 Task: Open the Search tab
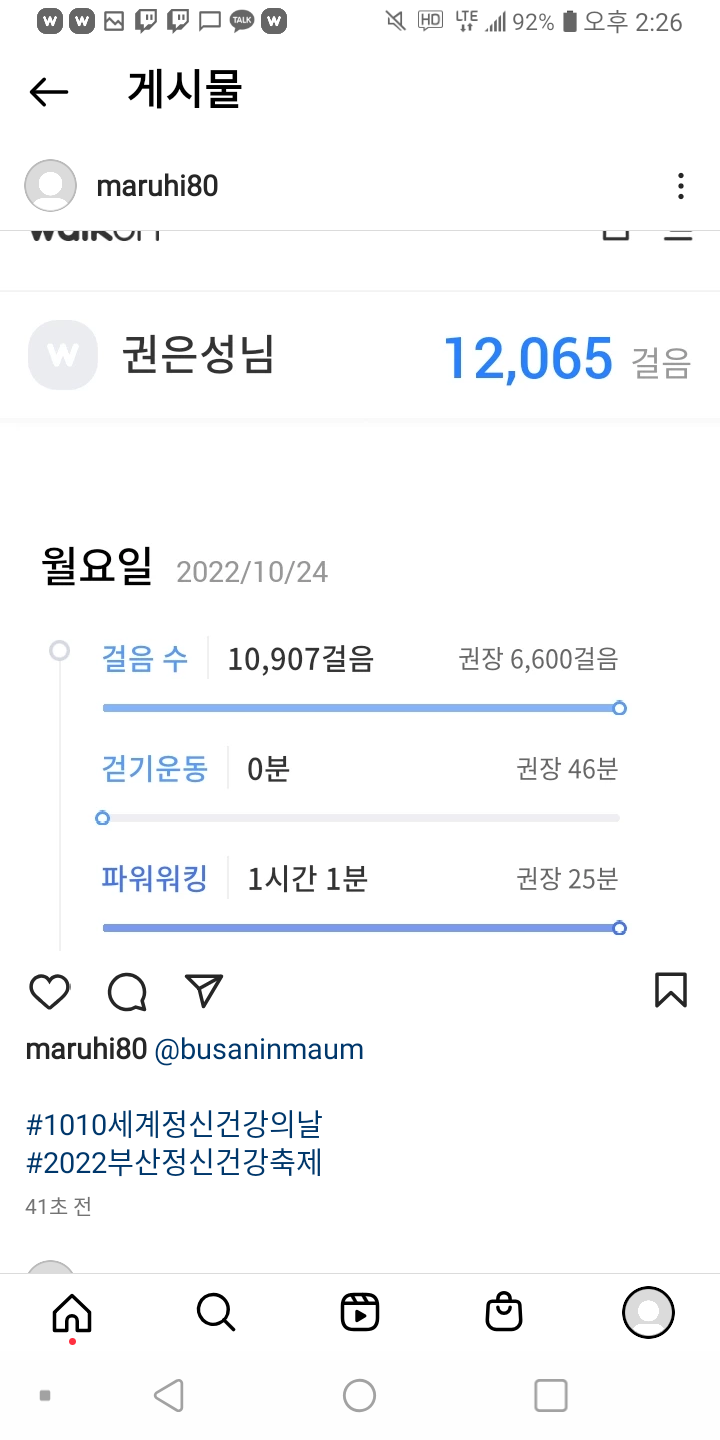tap(216, 1311)
